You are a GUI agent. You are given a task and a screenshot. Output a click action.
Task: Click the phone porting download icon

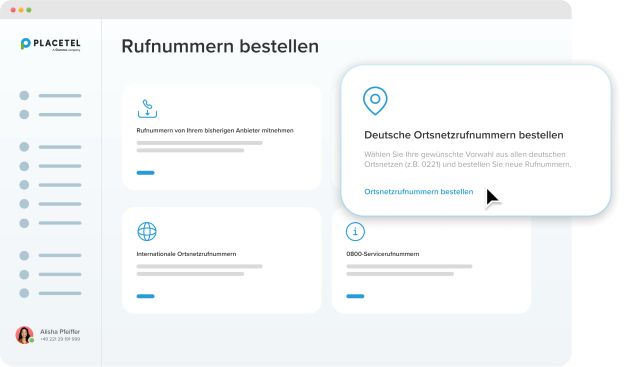147,109
